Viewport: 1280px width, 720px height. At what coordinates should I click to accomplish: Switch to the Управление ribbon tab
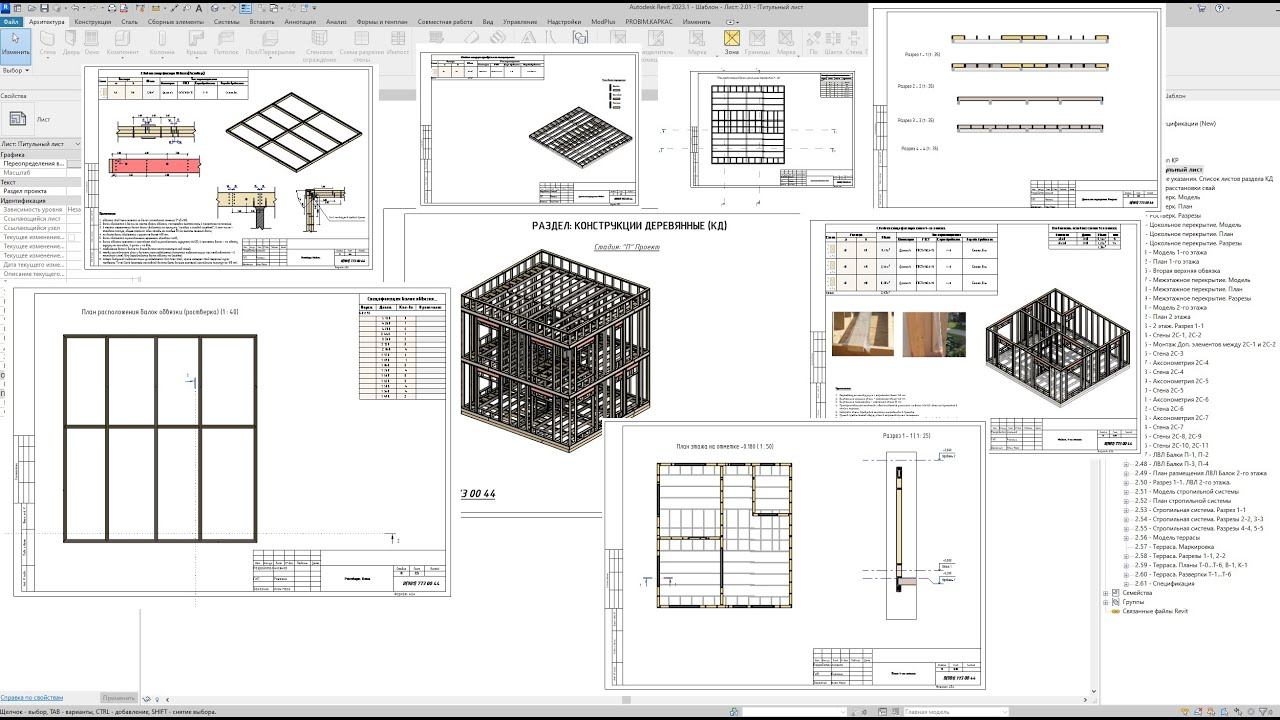click(x=520, y=21)
